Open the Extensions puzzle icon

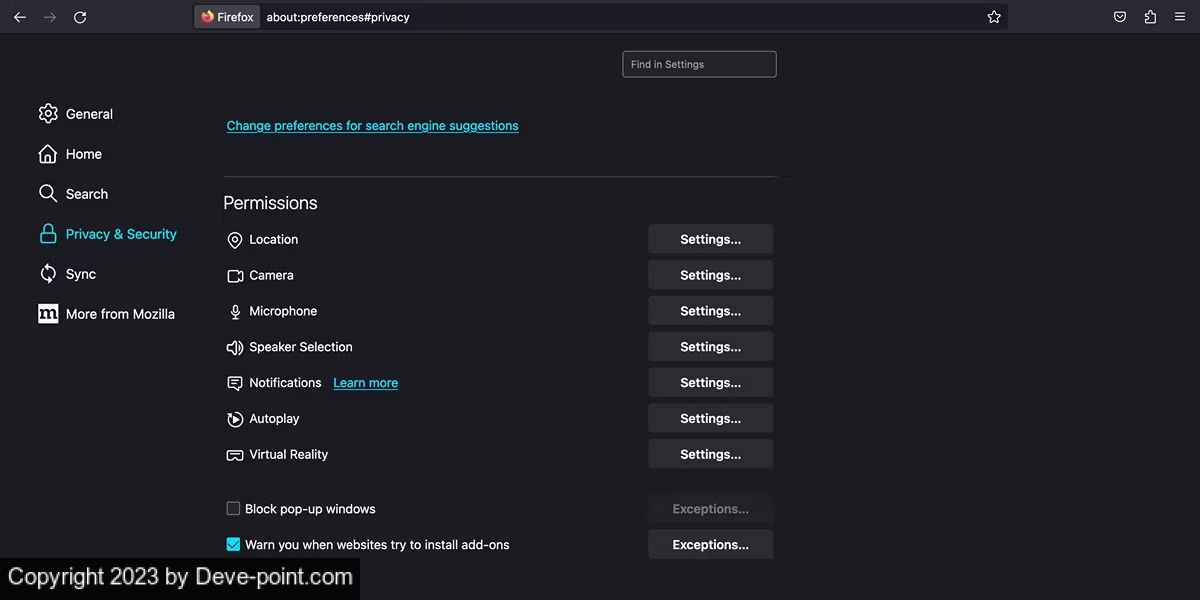coord(1150,17)
